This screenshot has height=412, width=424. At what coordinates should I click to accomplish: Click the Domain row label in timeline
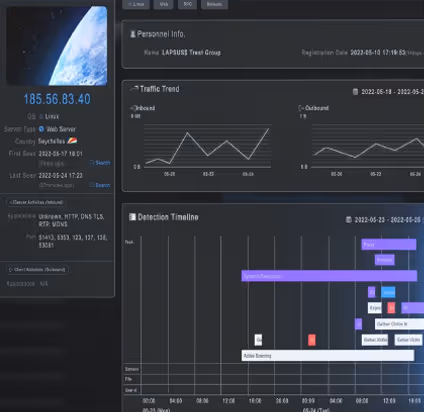click(x=132, y=369)
